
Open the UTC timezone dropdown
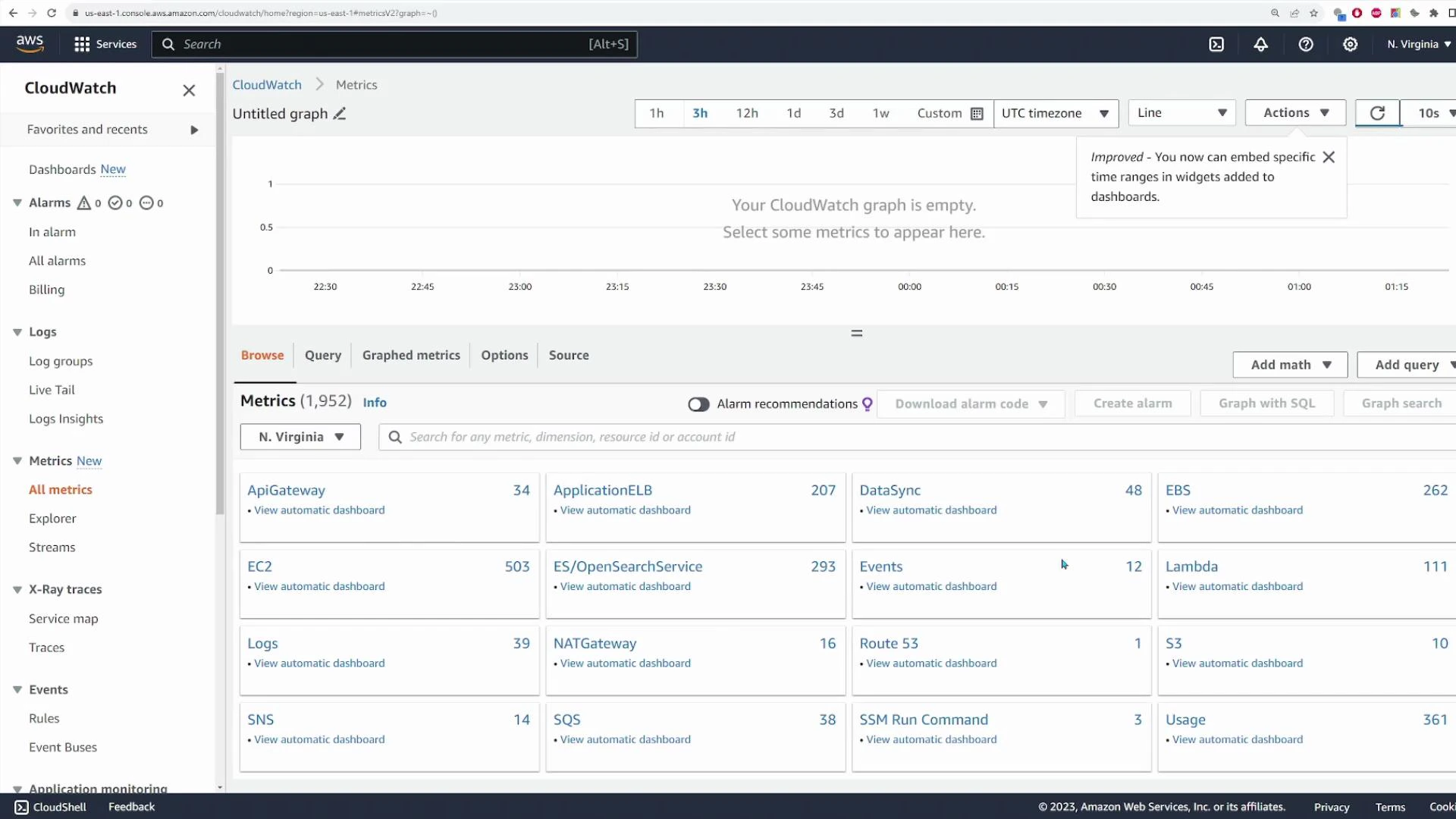1056,113
